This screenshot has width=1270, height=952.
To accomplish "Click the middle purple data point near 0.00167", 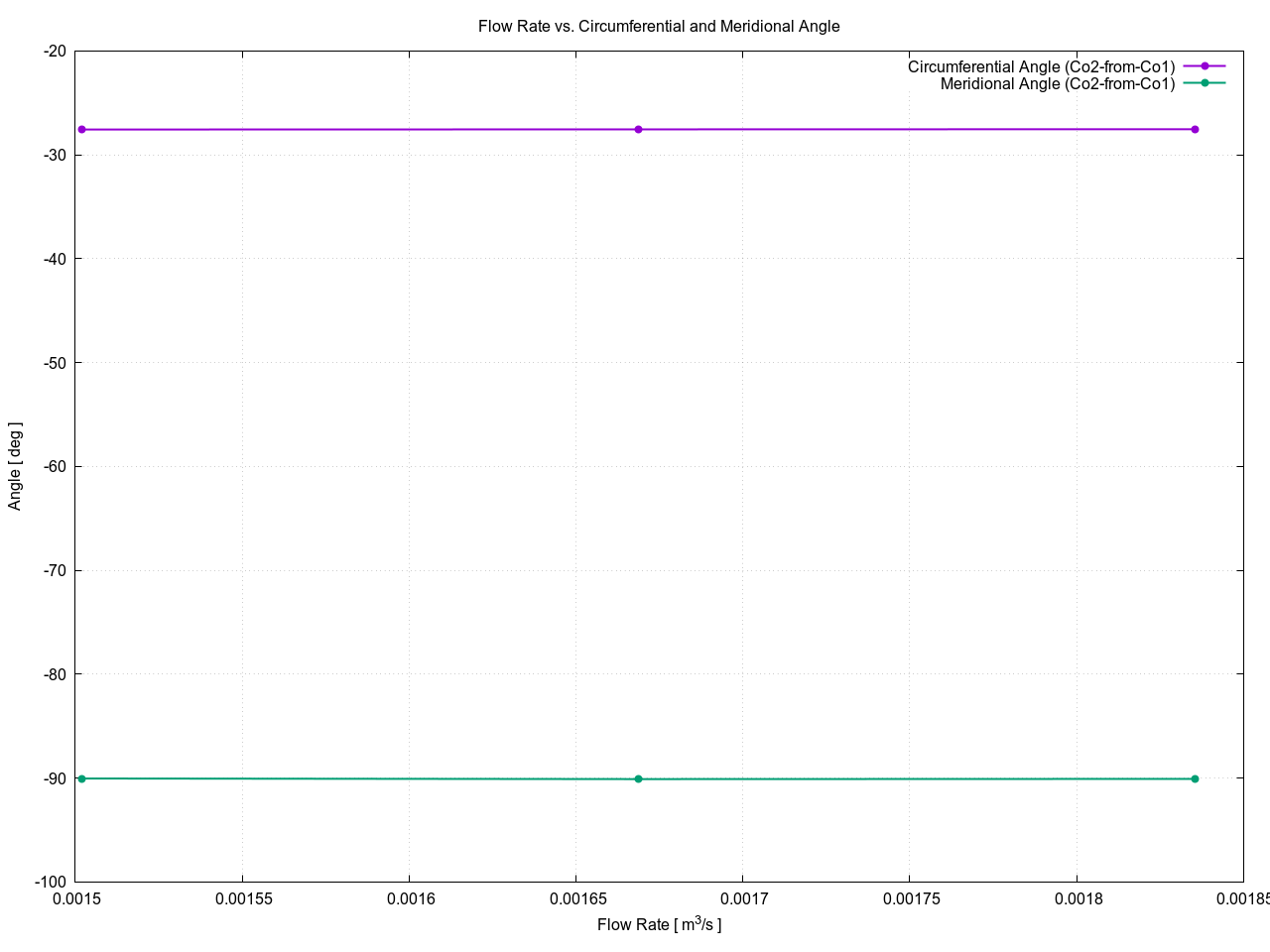I will point(638,130).
